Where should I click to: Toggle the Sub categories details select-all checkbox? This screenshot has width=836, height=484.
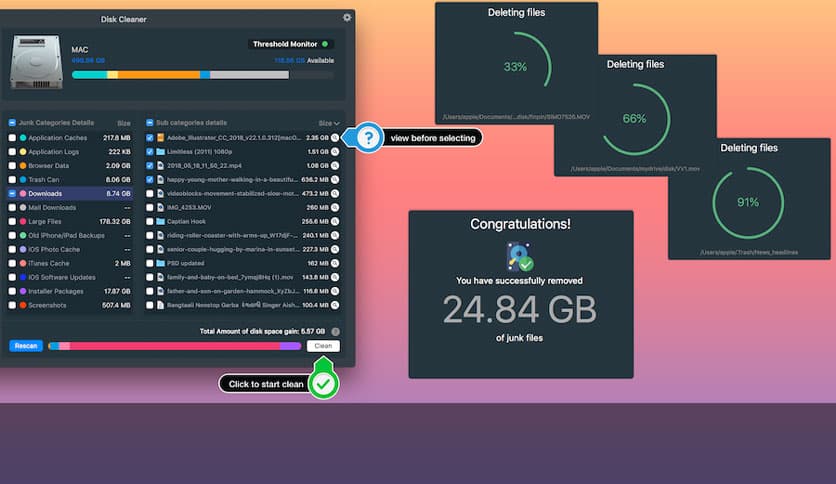pos(150,123)
